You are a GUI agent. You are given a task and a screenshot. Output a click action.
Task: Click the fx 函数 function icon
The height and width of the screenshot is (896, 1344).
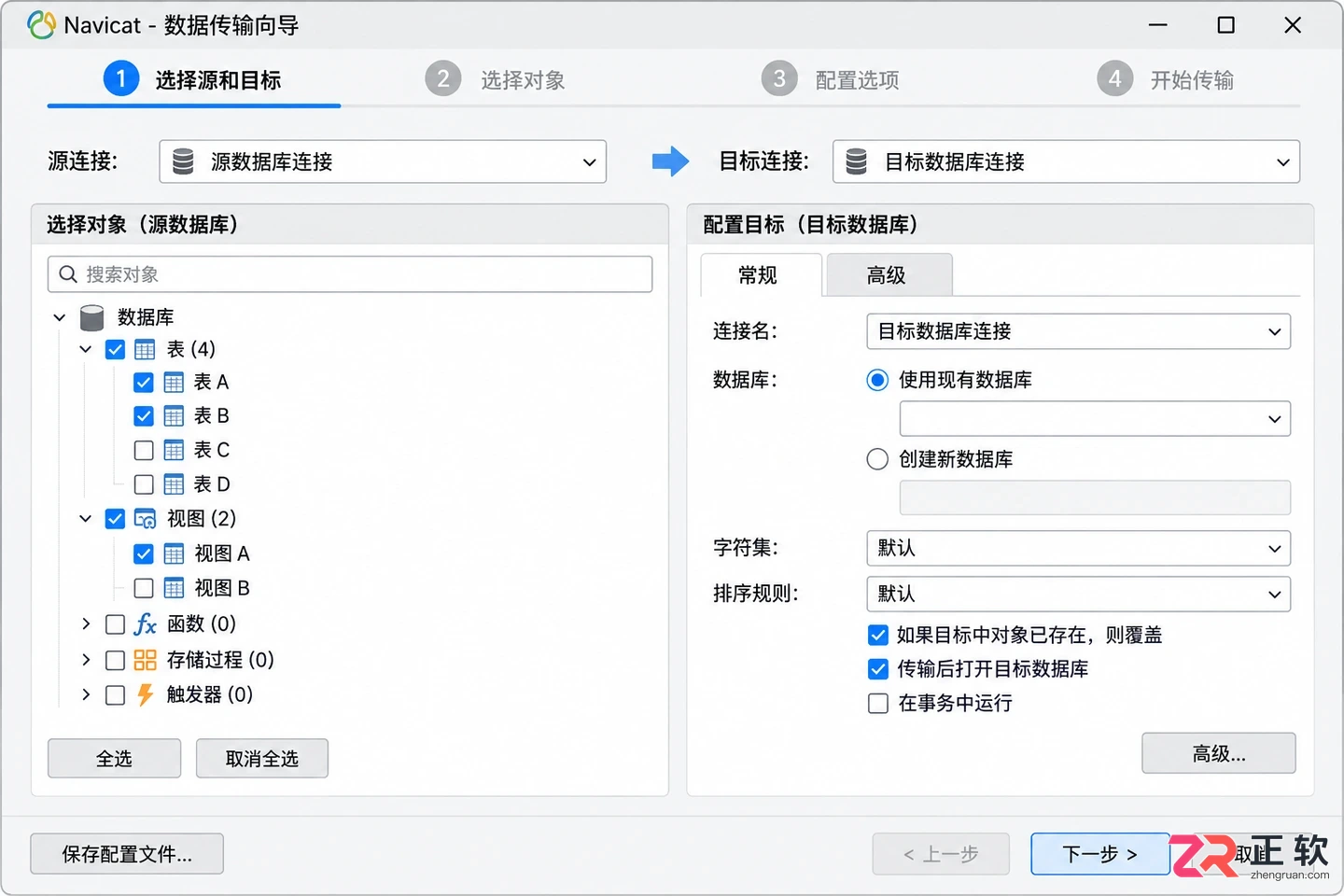[x=145, y=623]
